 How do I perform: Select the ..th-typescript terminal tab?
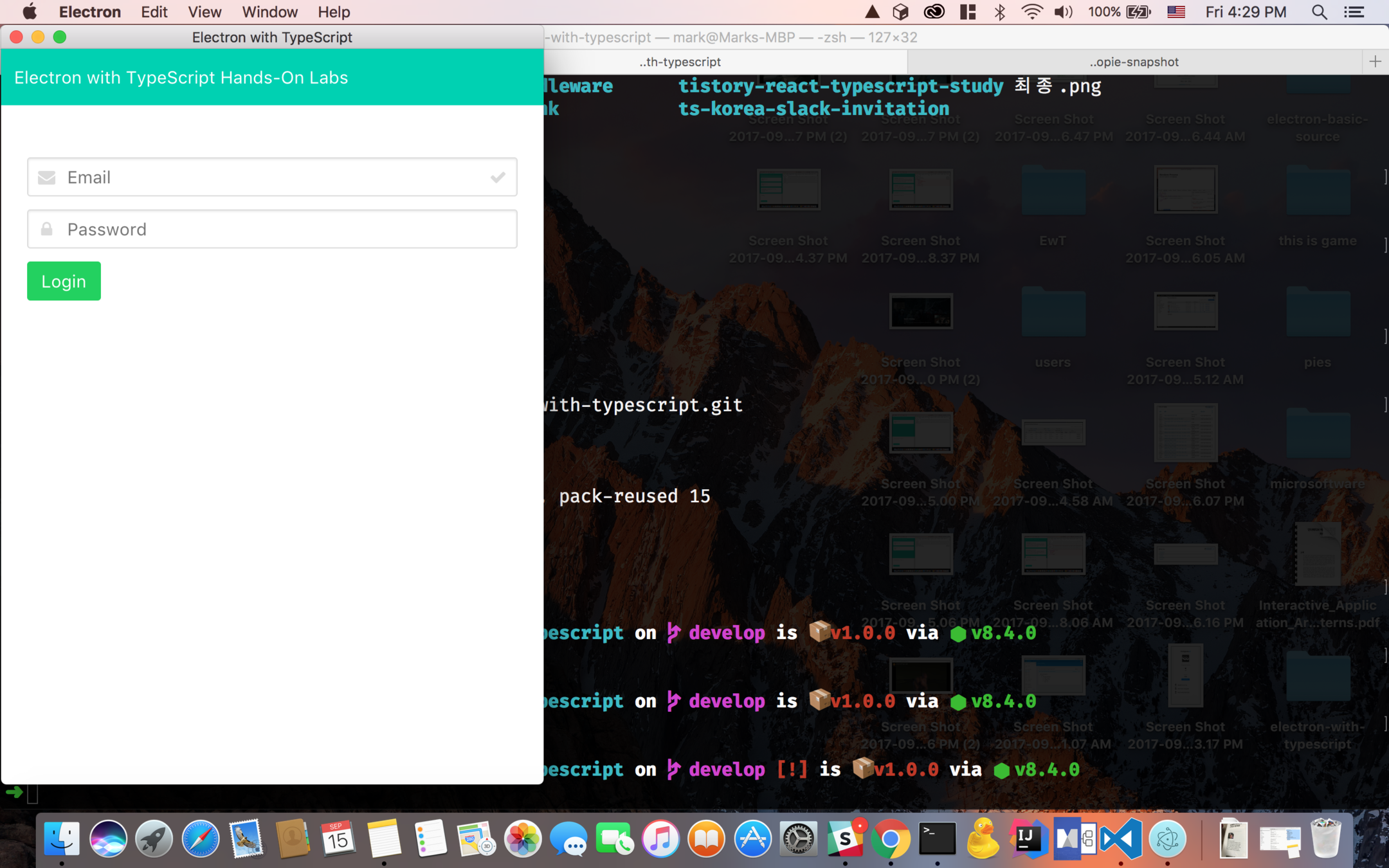680,62
